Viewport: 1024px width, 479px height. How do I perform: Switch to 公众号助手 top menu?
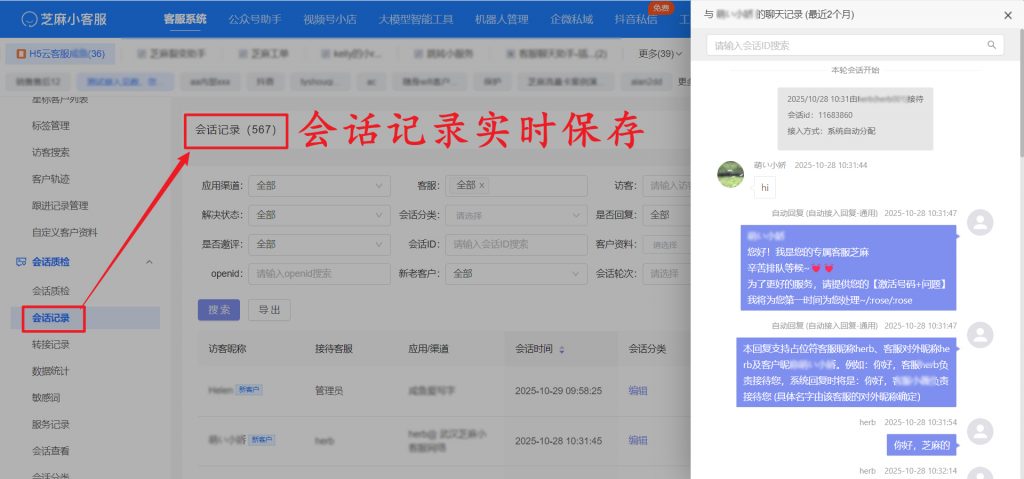pos(254,18)
